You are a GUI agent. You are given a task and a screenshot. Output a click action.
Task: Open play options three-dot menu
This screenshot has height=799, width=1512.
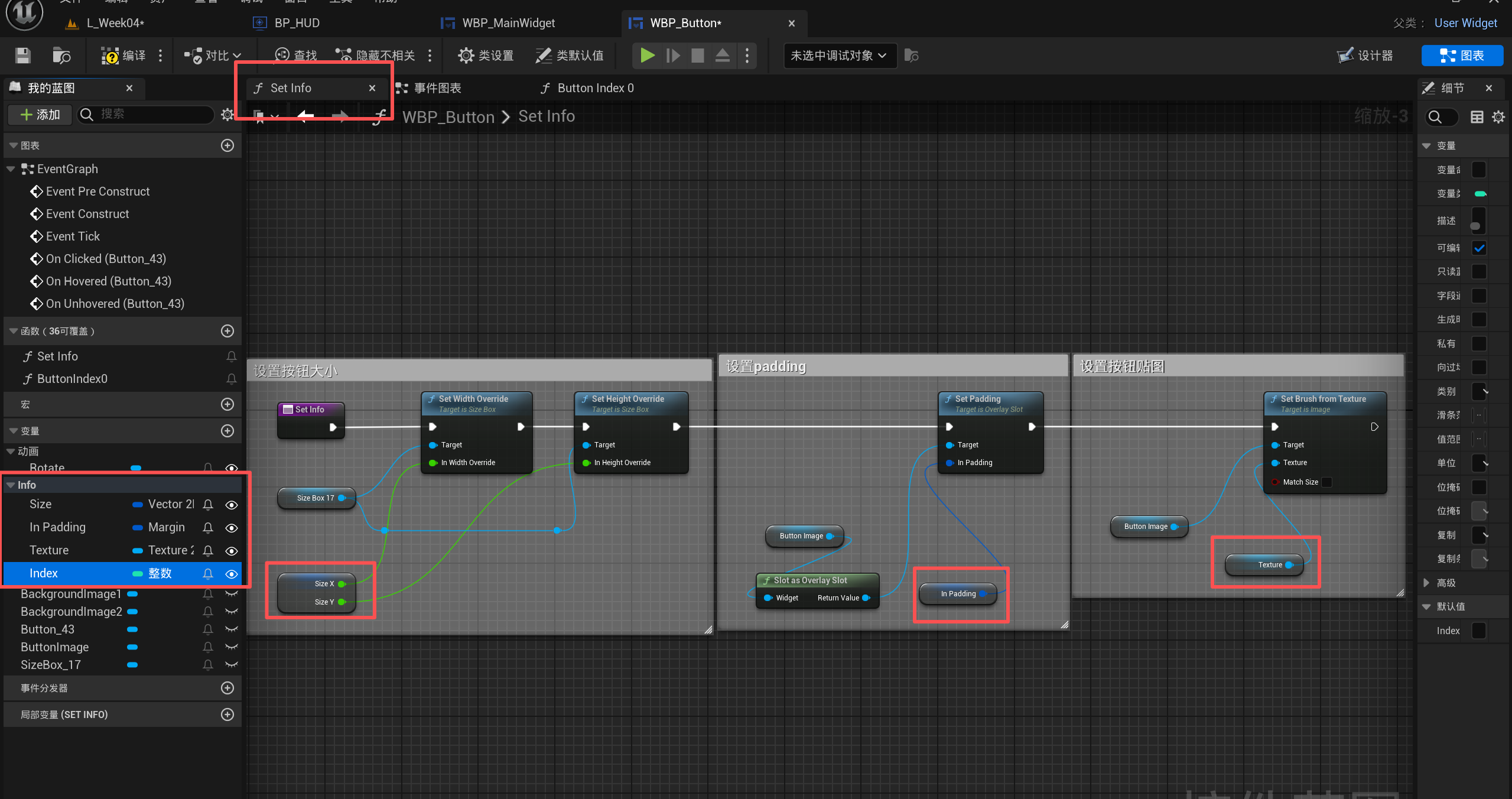pos(747,56)
